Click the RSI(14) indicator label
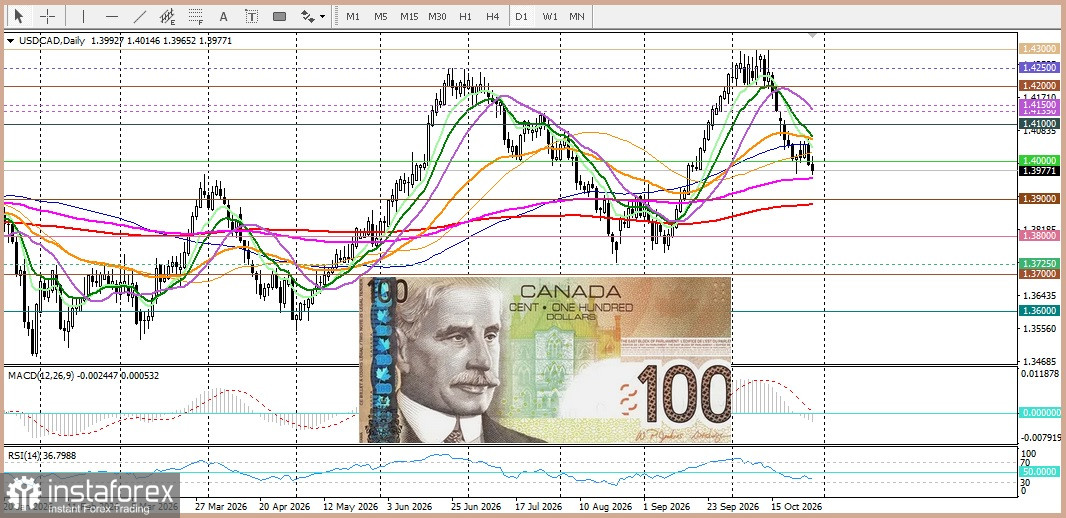This screenshot has height=518, width=1066. pyautogui.click(x=25, y=455)
